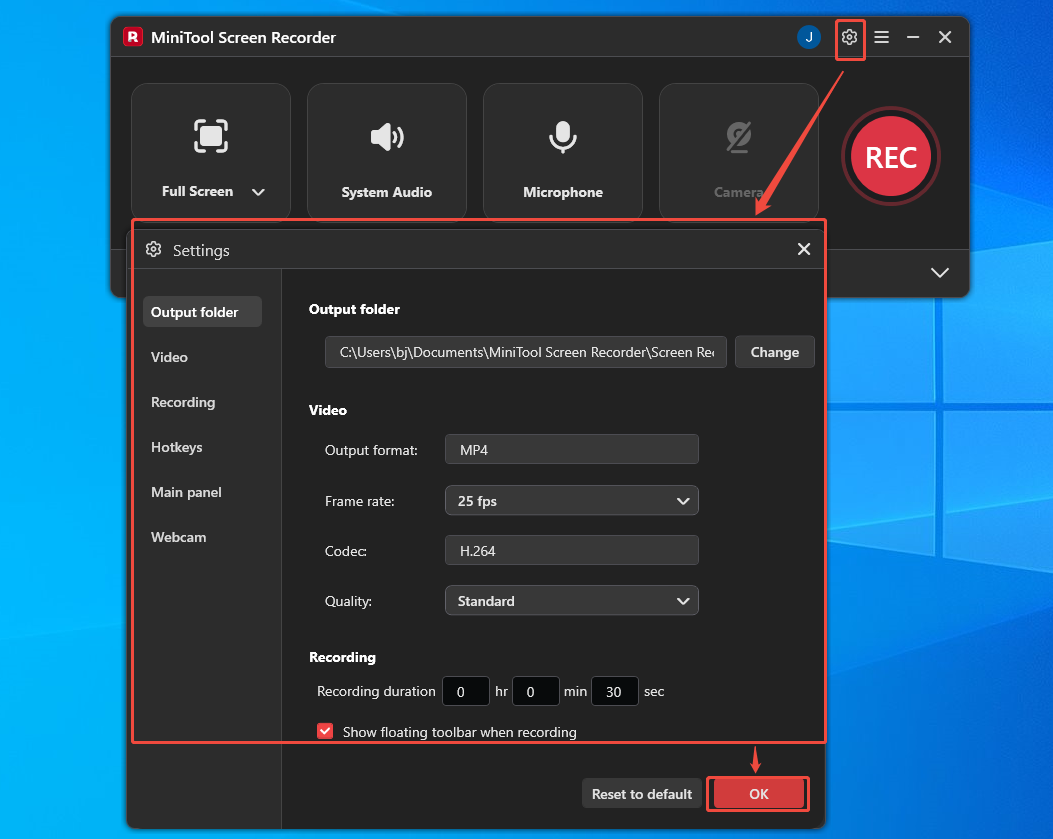Screen dimensions: 1053x839
Task: Click the recording duration hours field
Action: pyautogui.click(x=466, y=691)
